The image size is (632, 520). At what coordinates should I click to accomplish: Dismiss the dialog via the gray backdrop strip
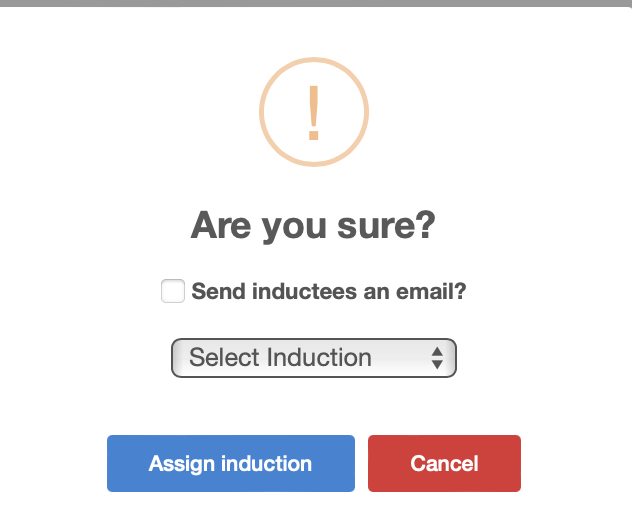tap(316, 3)
